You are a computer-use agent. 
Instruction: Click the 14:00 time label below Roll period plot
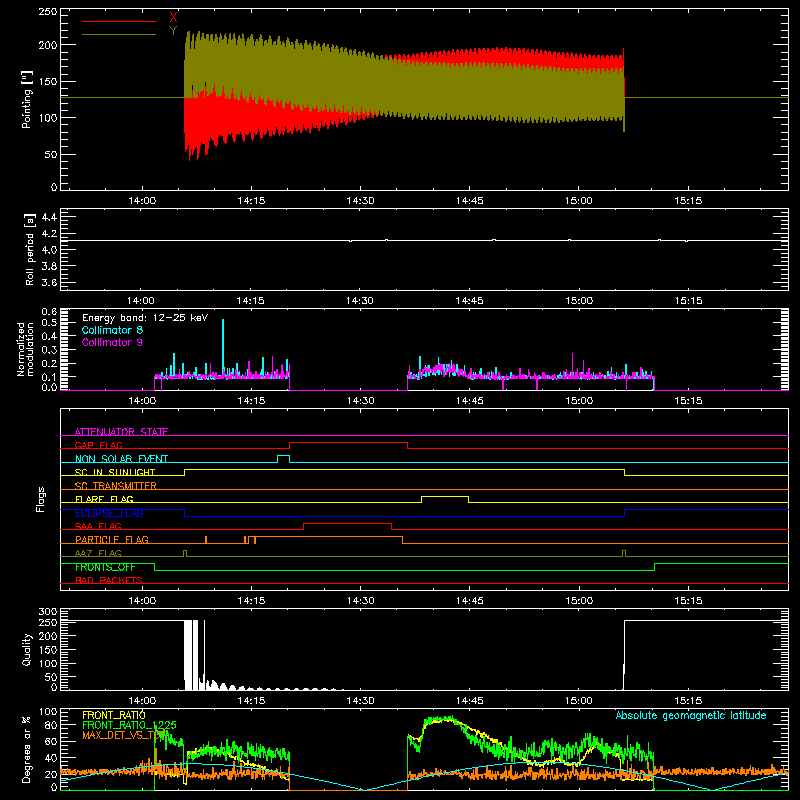[141, 301]
